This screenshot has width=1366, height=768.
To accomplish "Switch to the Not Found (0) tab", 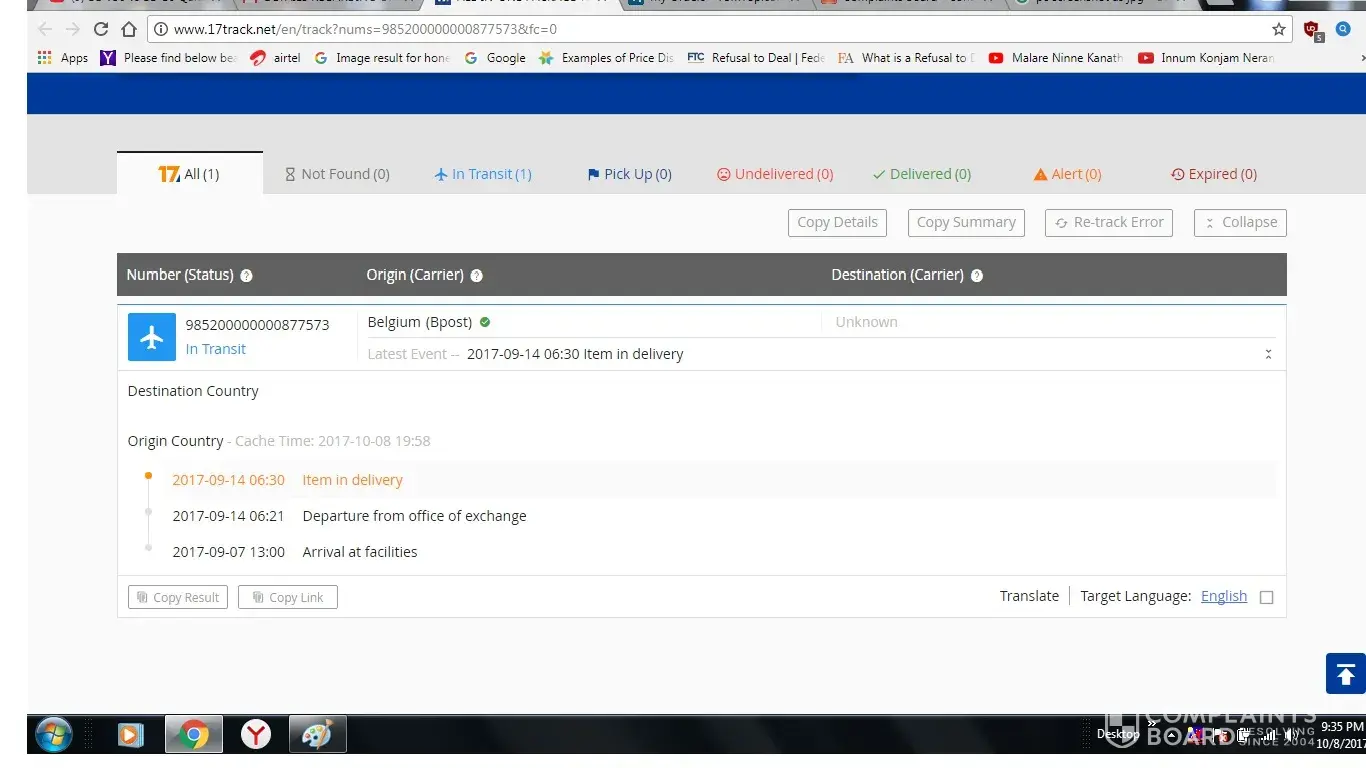I will pos(337,174).
